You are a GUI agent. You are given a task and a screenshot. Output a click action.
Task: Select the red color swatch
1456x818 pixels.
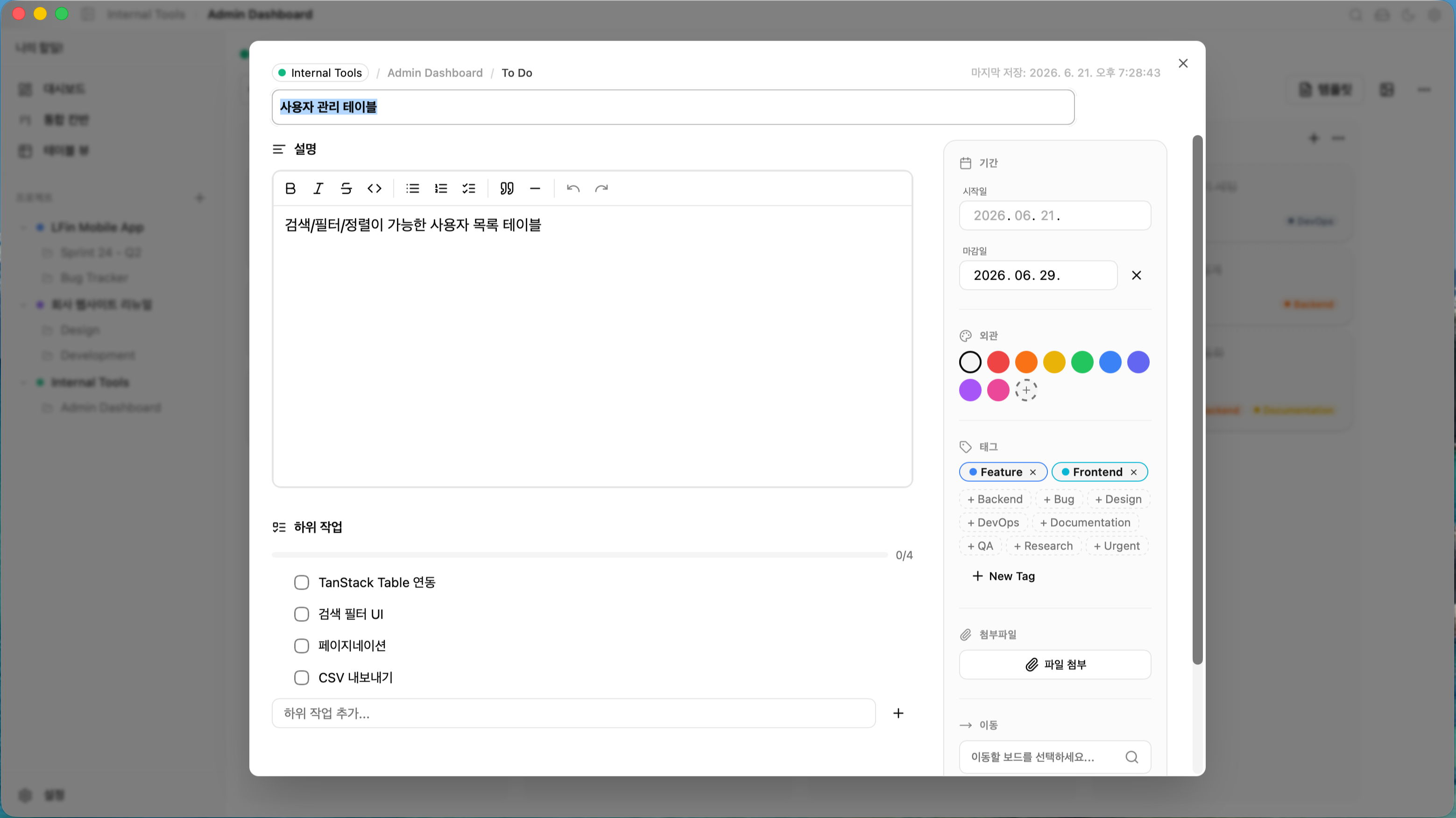pos(998,362)
